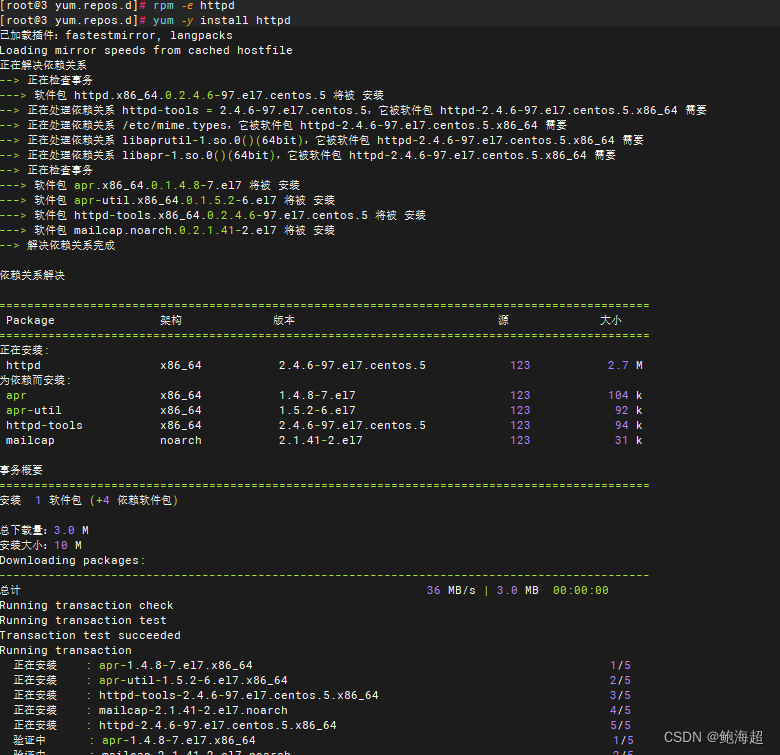Click install line 'mailcap-2.1.41-2.el7.noarch'

click(x=193, y=710)
